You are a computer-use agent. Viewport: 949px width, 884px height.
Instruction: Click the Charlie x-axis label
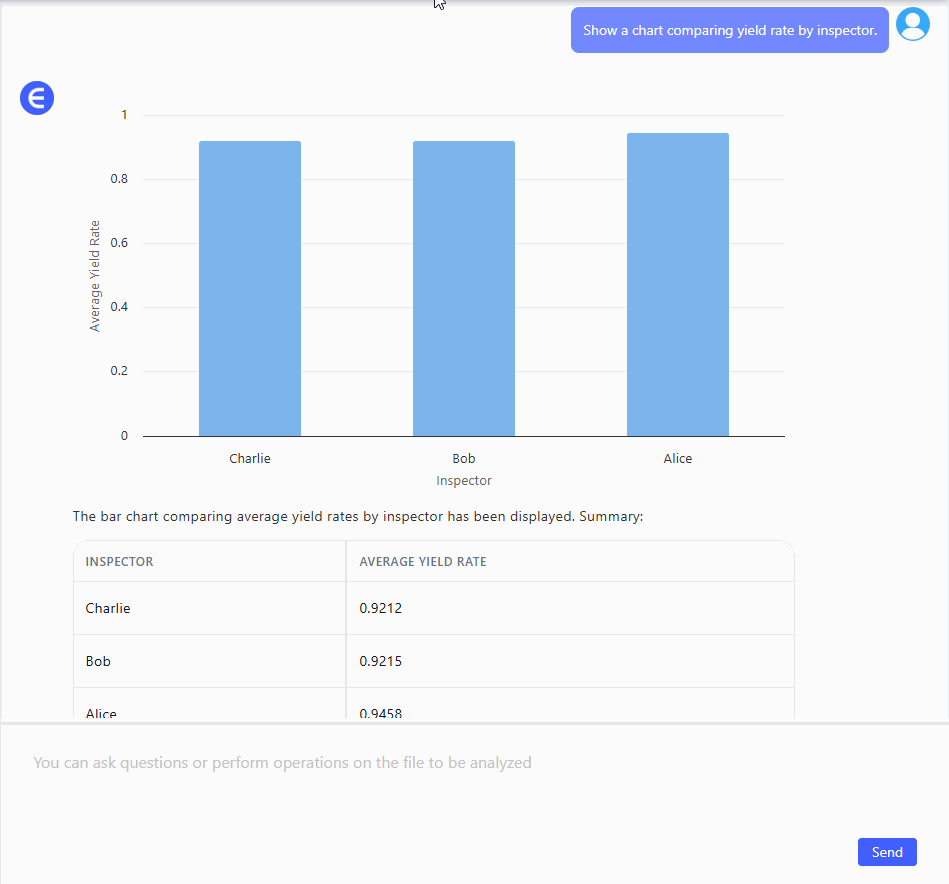250,459
